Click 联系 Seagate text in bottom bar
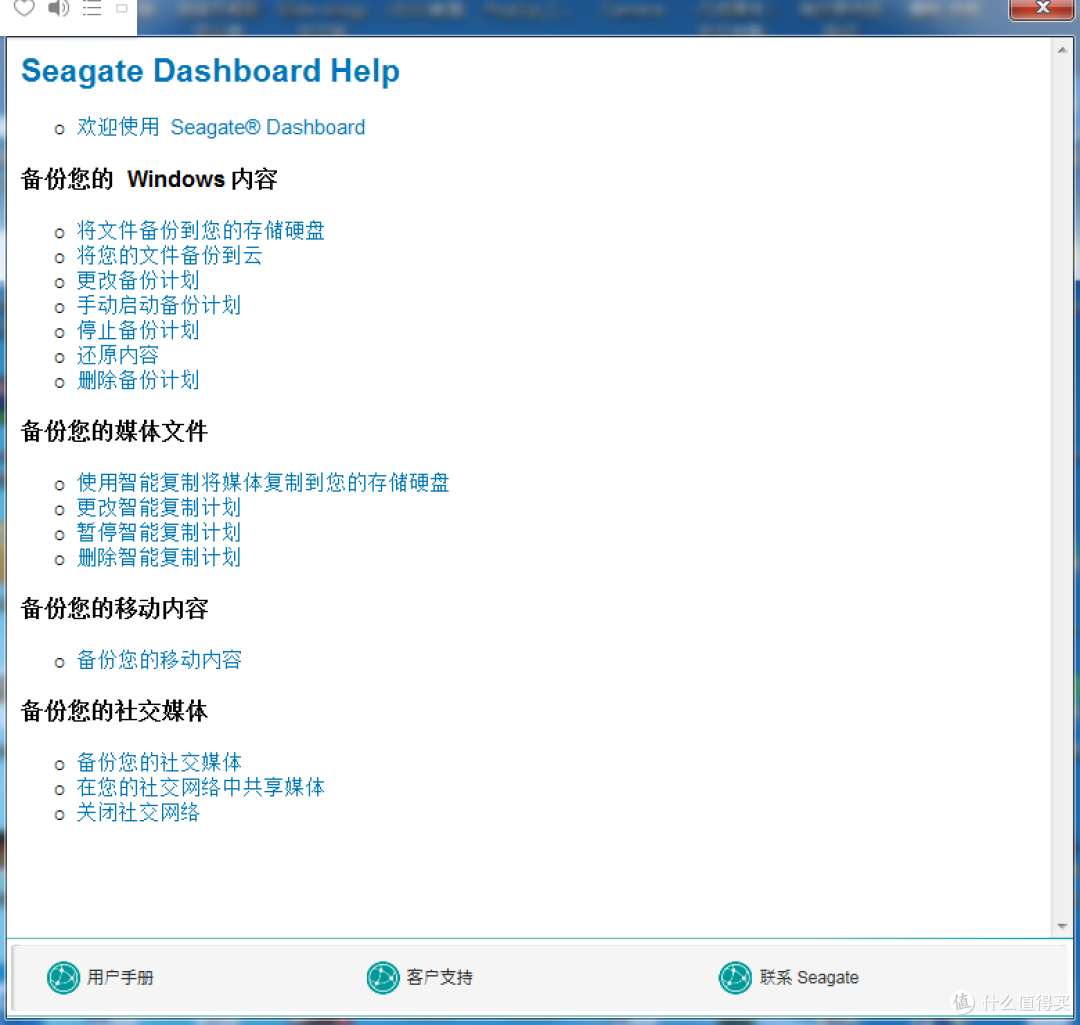 pos(809,977)
